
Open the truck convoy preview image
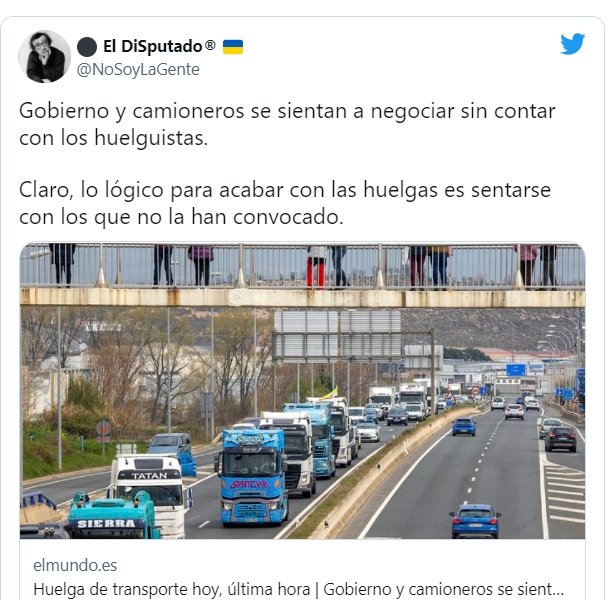tap(302, 391)
